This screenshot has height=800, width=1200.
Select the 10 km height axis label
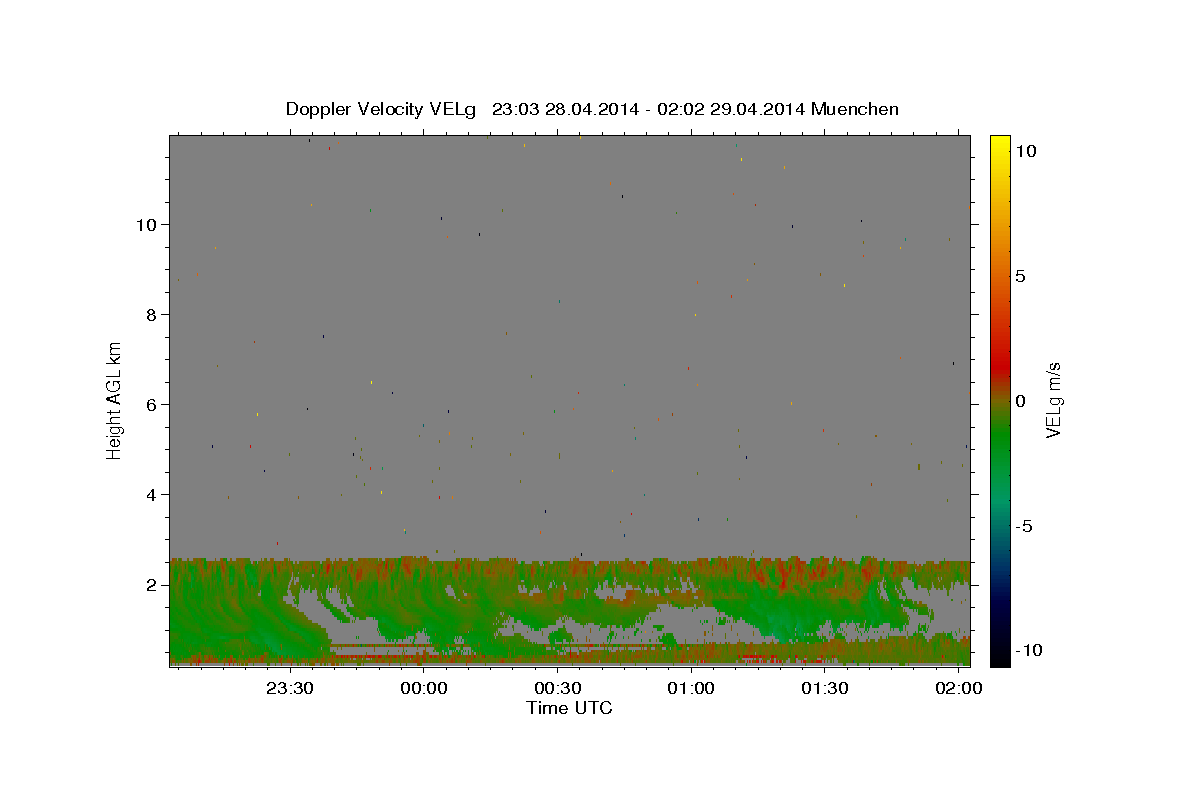pyautogui.click(x=145, y=224)
